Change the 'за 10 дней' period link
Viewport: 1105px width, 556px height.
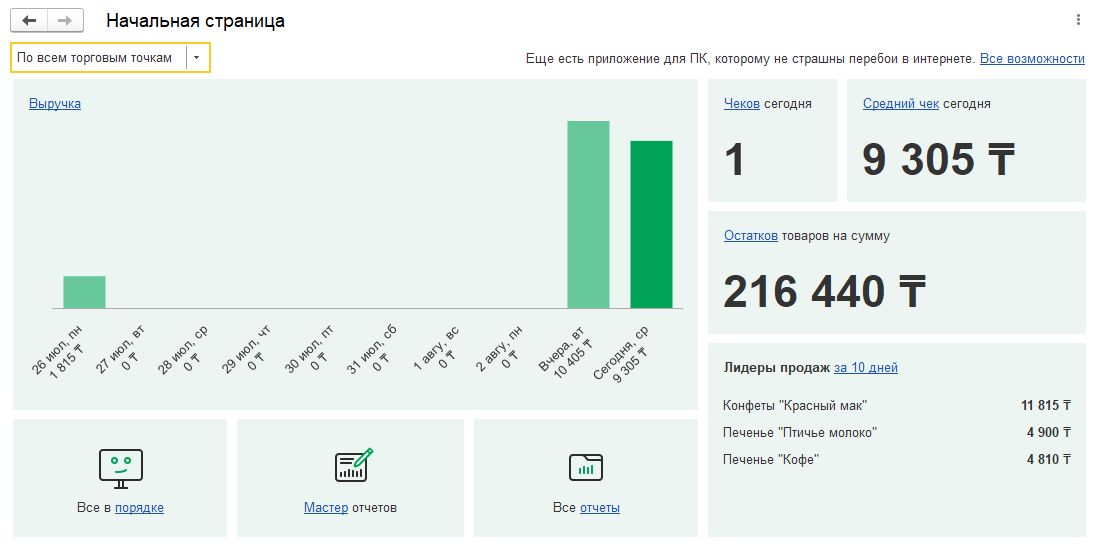(866, 368)
